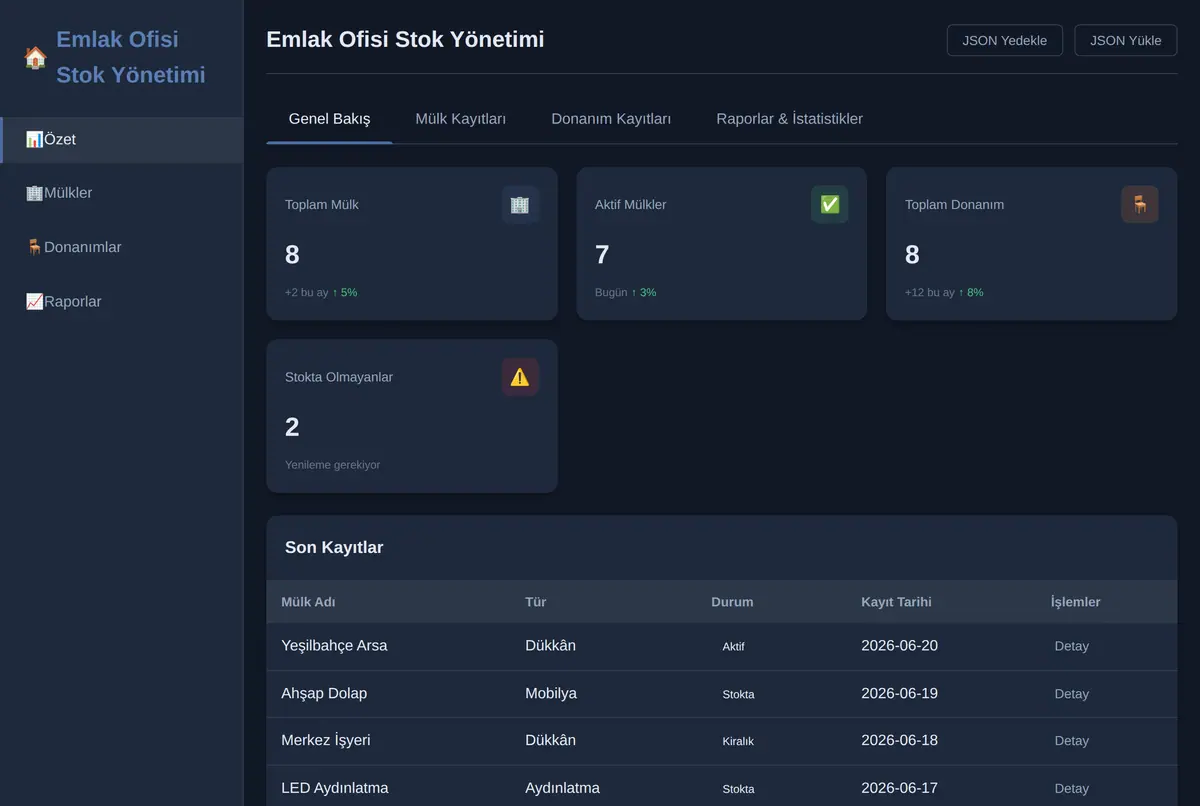Click the warning icon on Stokta Olmayanlar card

pos(520,377)
